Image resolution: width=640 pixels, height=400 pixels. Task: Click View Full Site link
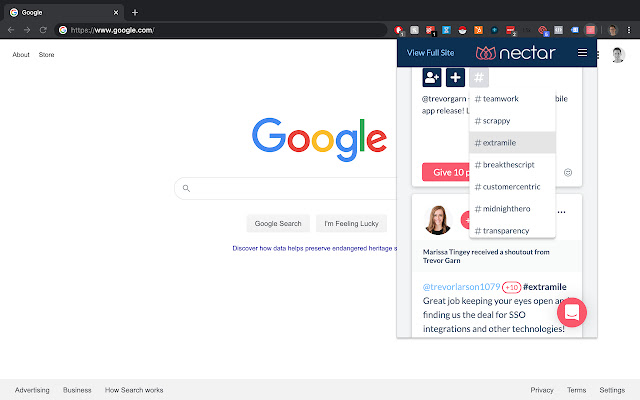430,53
